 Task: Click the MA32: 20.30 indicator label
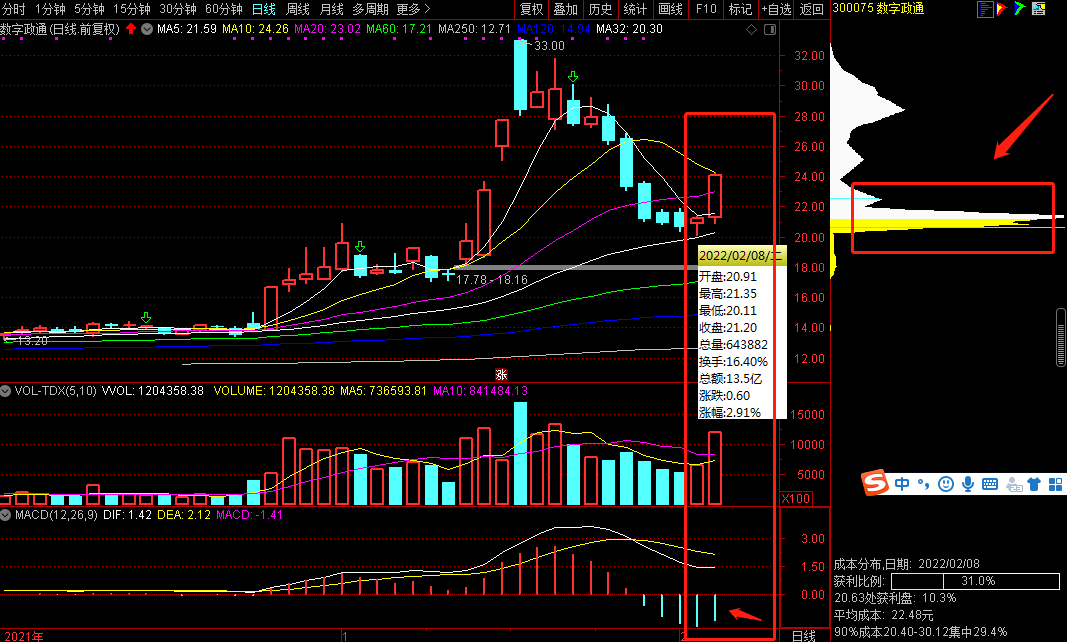point(629,29)
